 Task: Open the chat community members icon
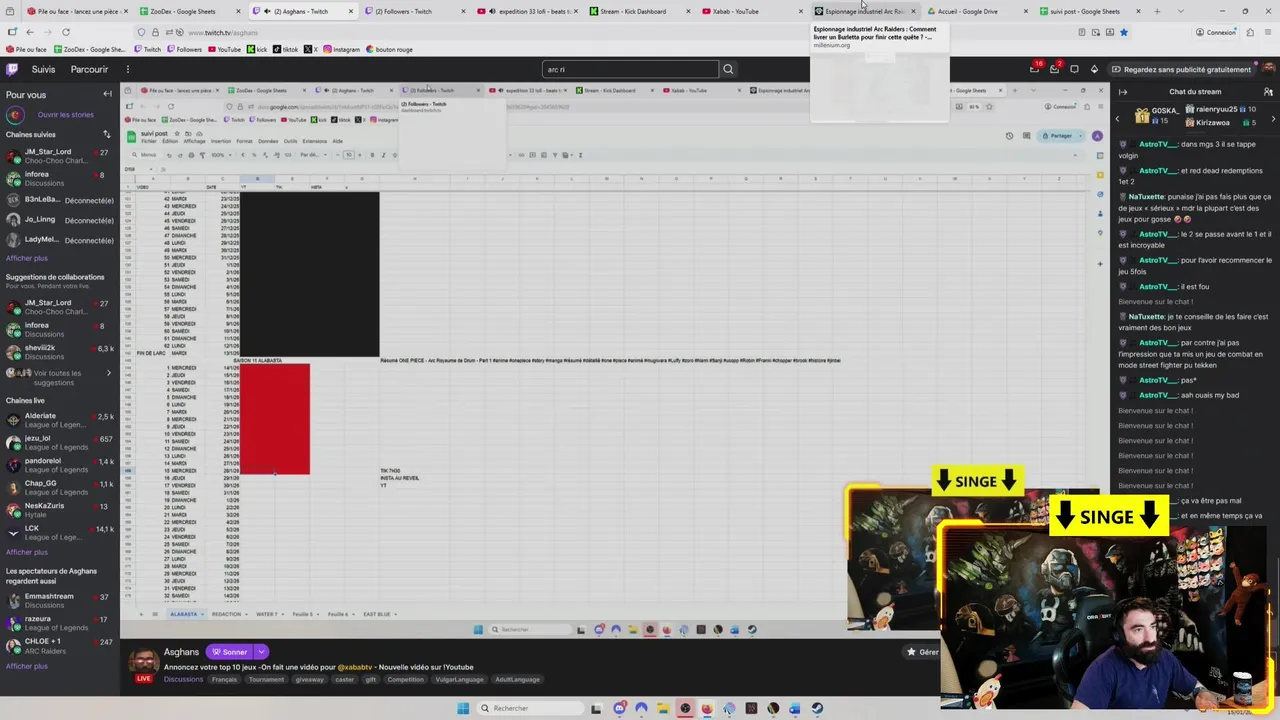(x=1268, y=92)
